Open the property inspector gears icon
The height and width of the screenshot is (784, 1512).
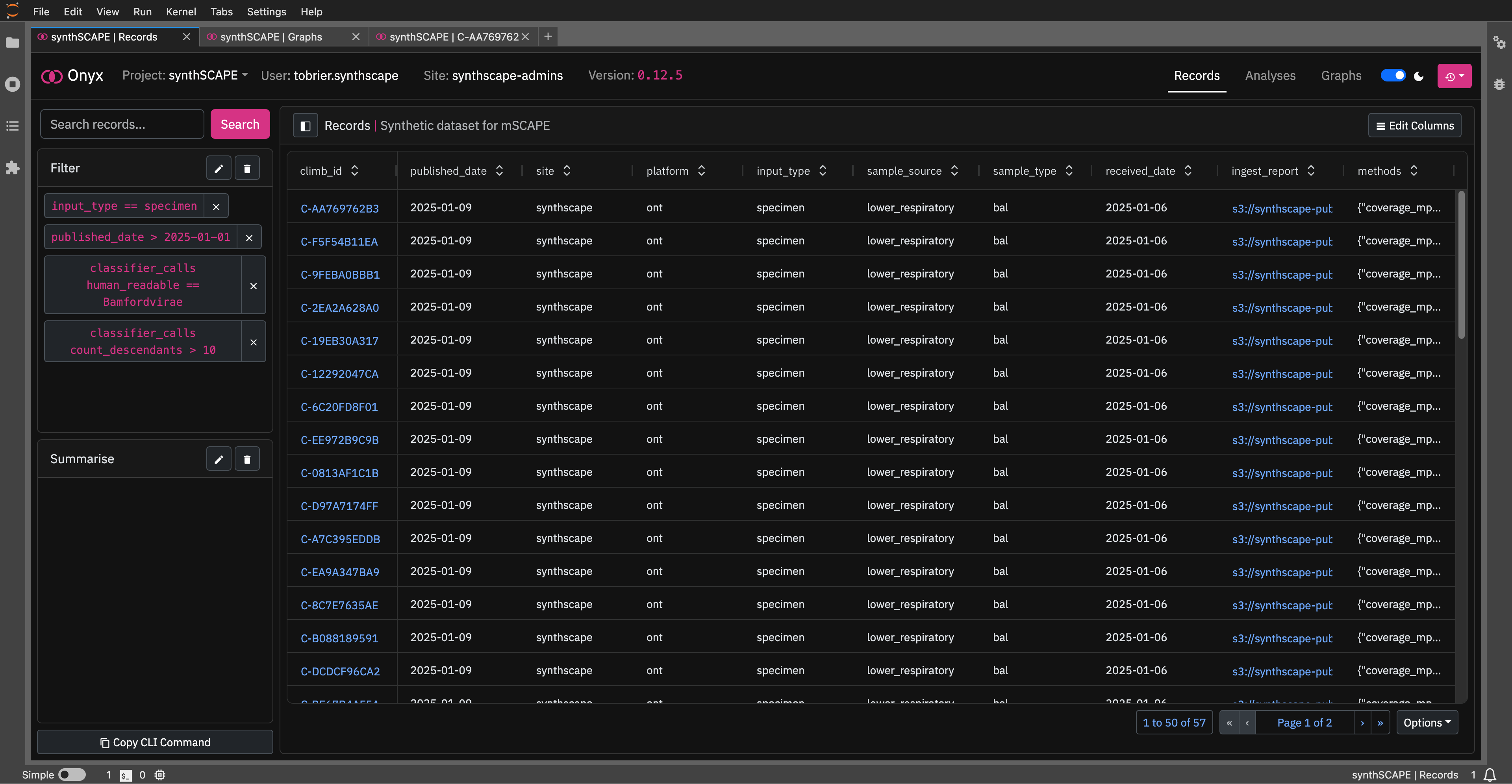(1499, 42)
